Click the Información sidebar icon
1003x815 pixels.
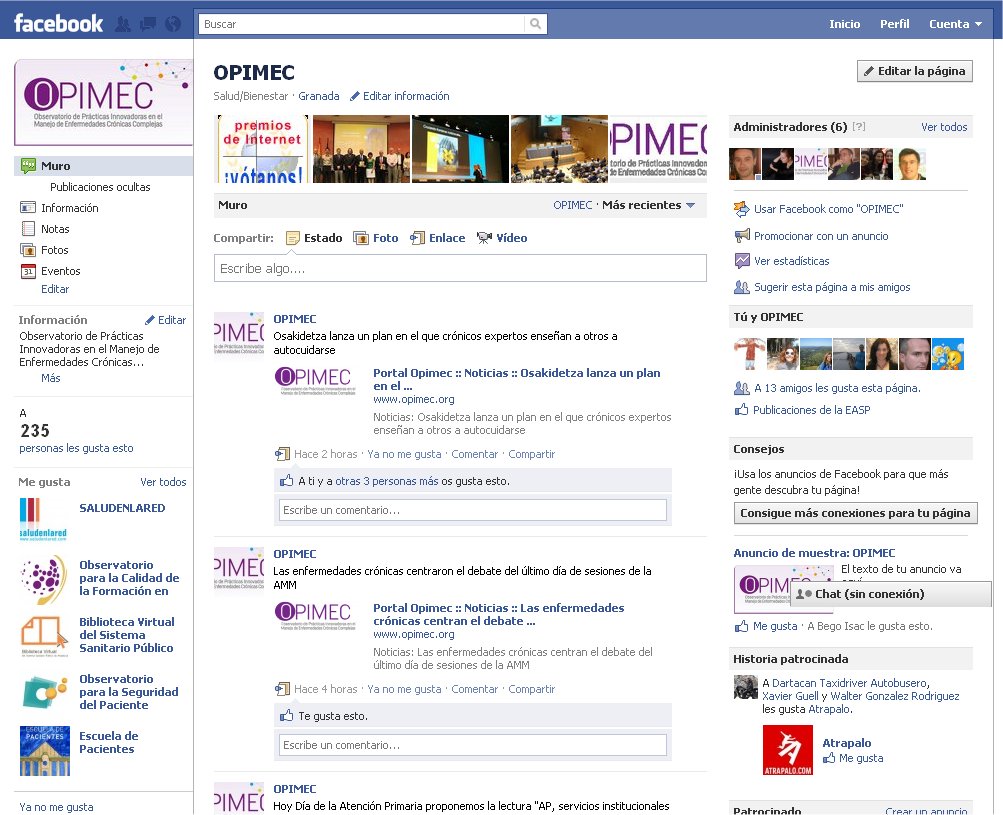(28, 207)
